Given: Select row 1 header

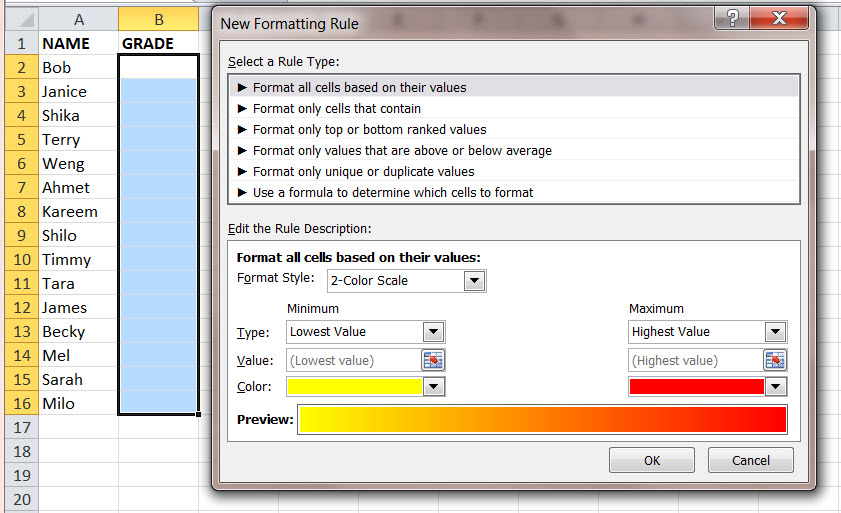Looking at the screenshot, I should point(21,43).
